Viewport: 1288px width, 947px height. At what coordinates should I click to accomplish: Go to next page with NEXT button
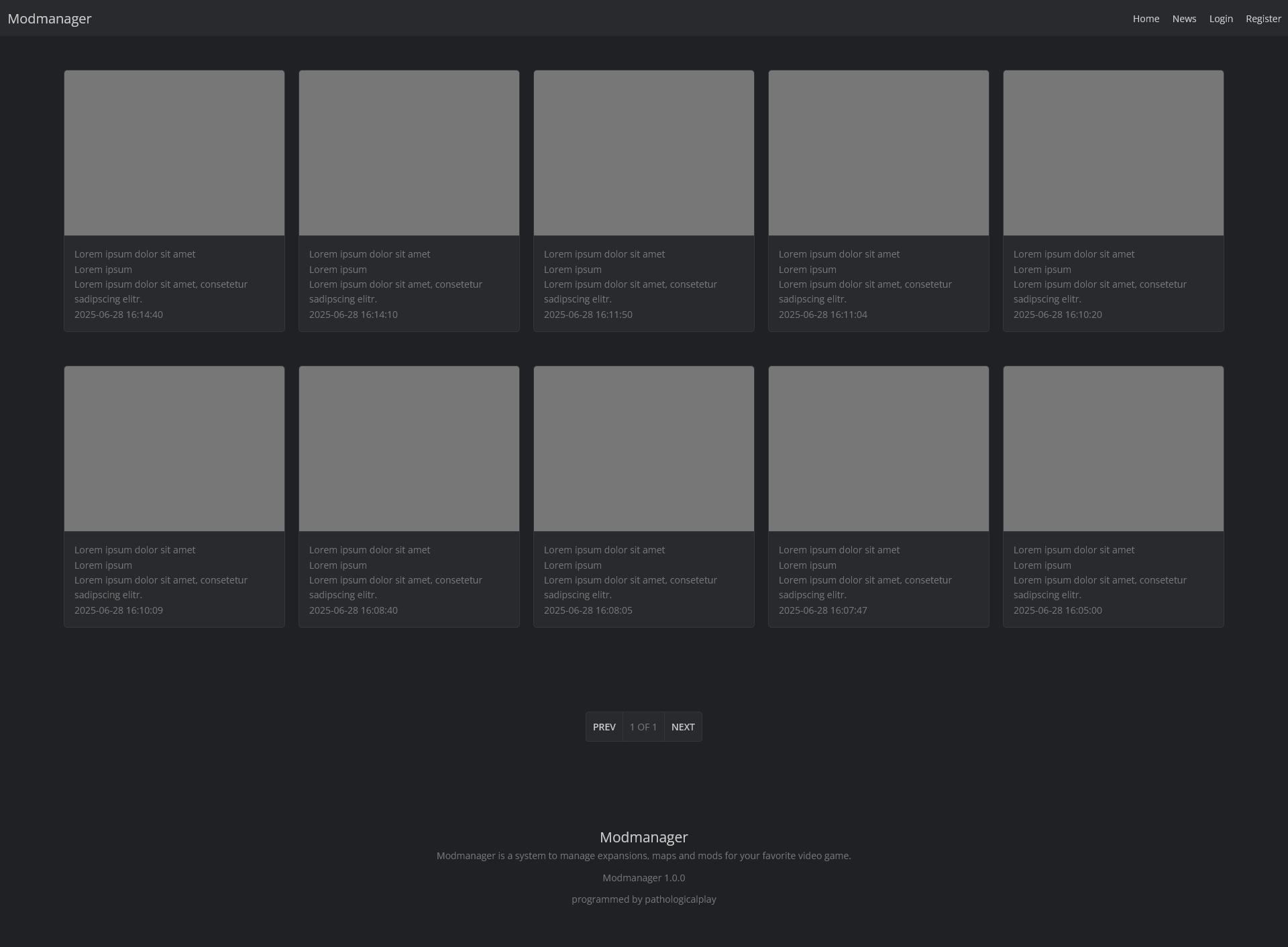pyautogui.click(x=683, y=727)
